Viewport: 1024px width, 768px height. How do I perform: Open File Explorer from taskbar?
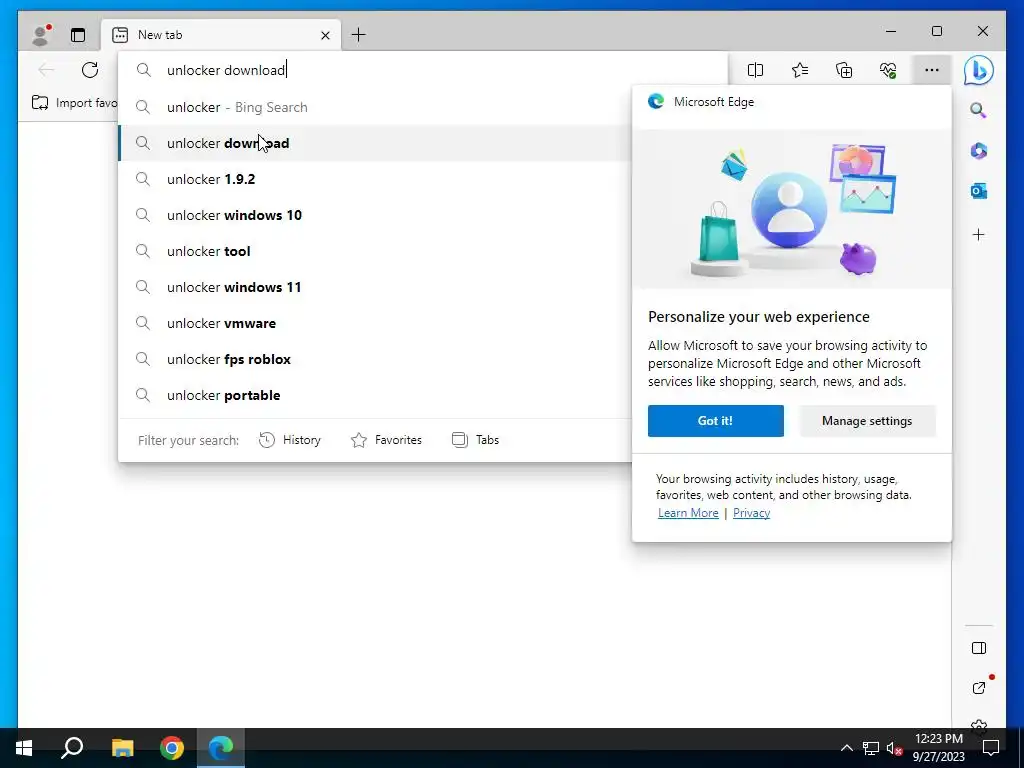[x=122, y=748]
